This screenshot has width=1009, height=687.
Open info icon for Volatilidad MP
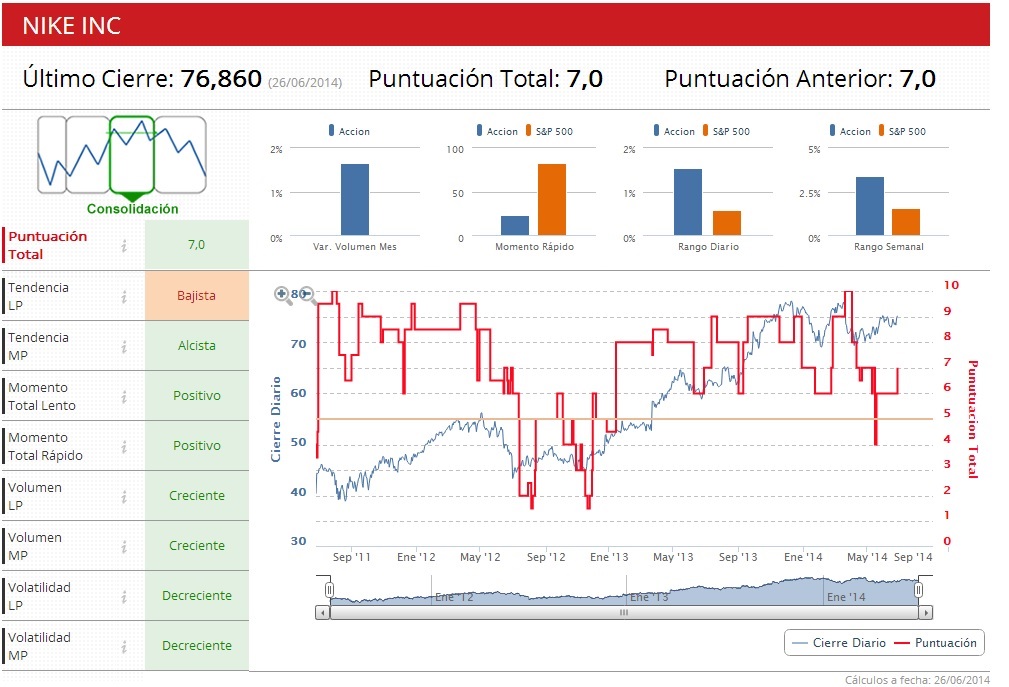(x=124, y=646)
